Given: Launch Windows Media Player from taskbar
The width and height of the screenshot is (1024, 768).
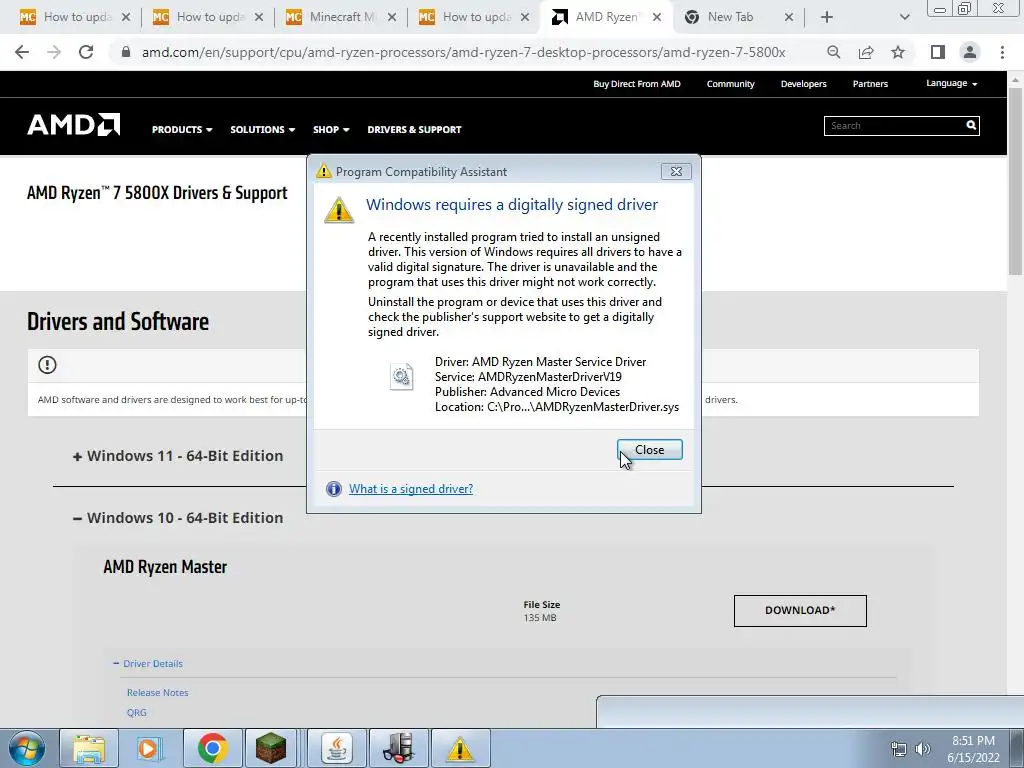Looking at the screenshot, I should click(x=150, y=748).
